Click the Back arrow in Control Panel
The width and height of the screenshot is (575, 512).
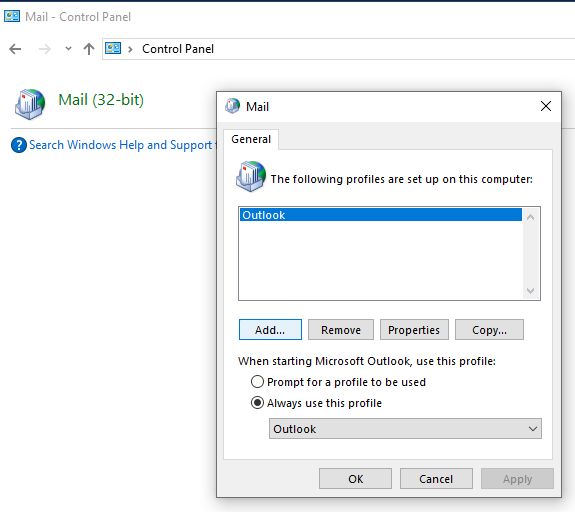[15, 49]
